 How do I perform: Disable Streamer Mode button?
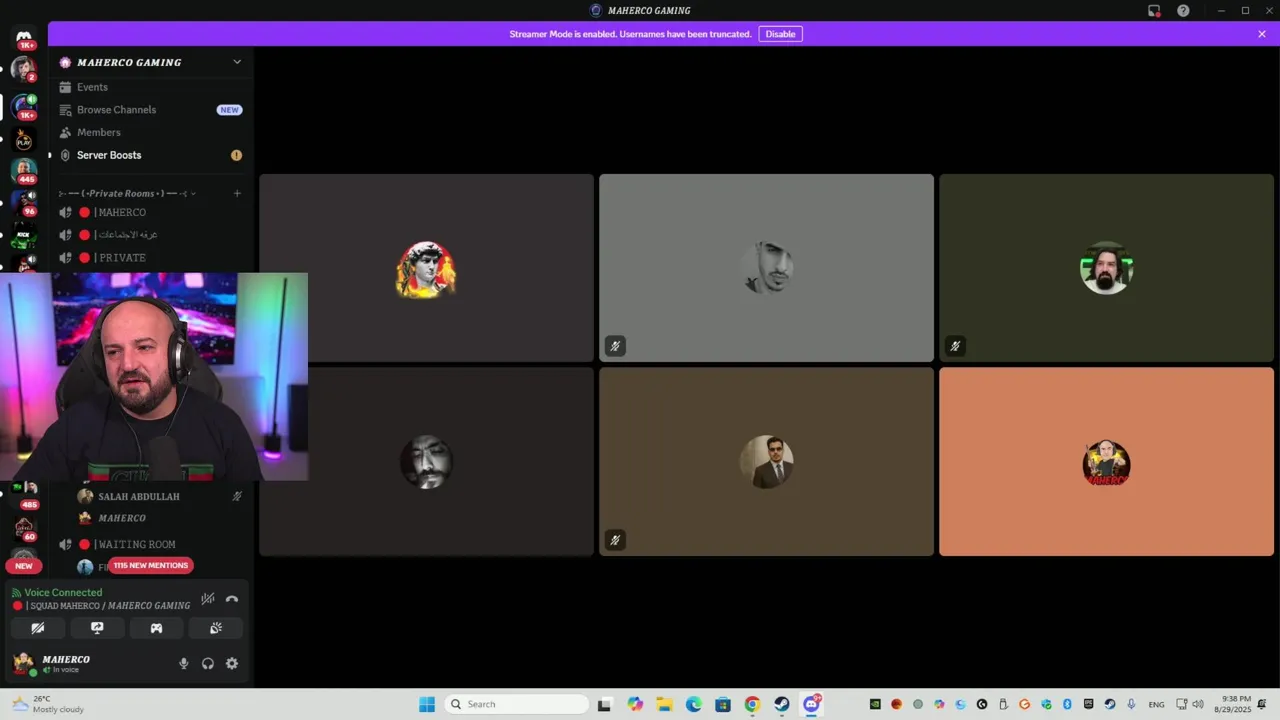coord(780,34)
